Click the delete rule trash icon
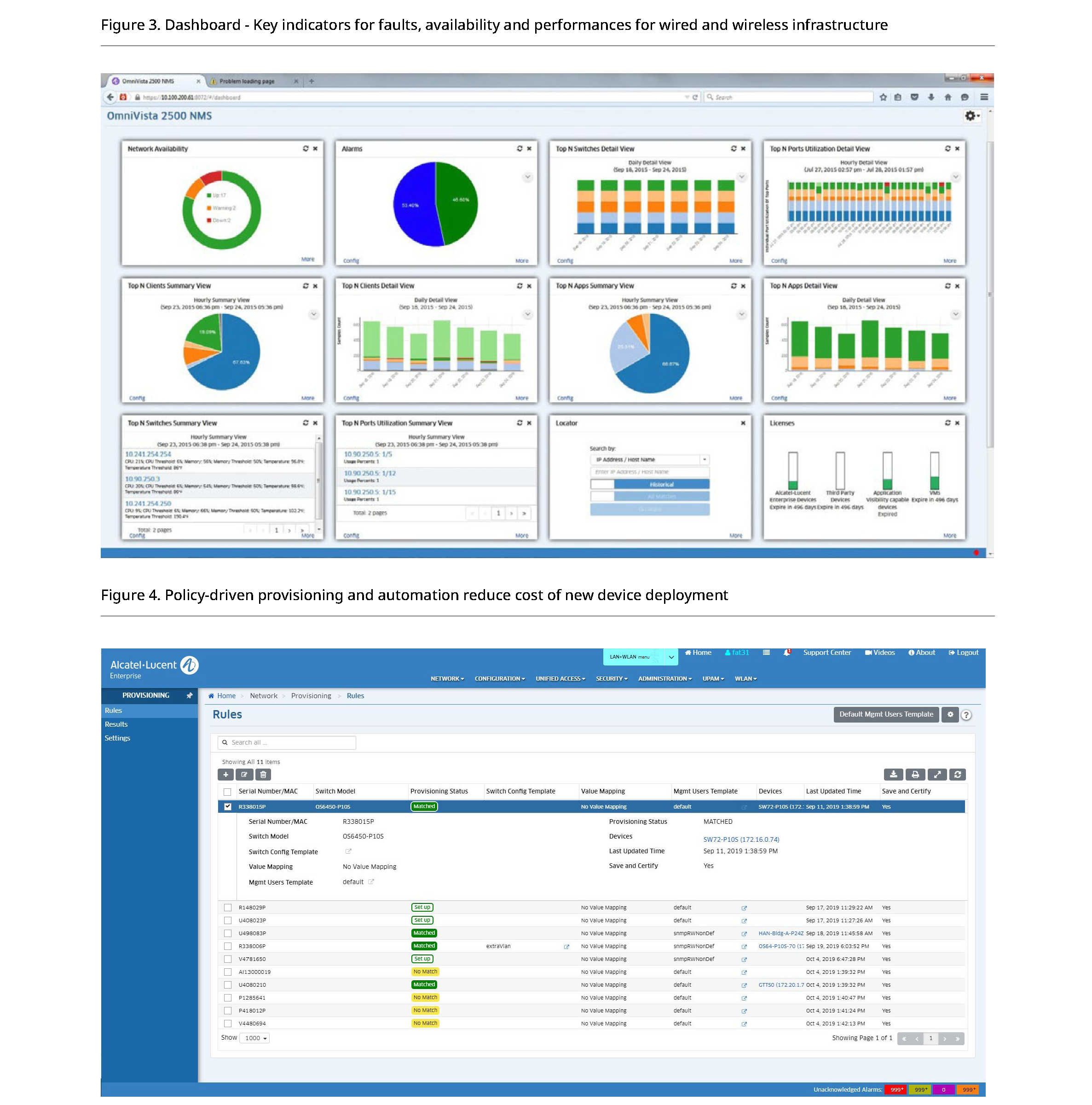Screen dimensions: 1092x1105 [x=263, y=775]
